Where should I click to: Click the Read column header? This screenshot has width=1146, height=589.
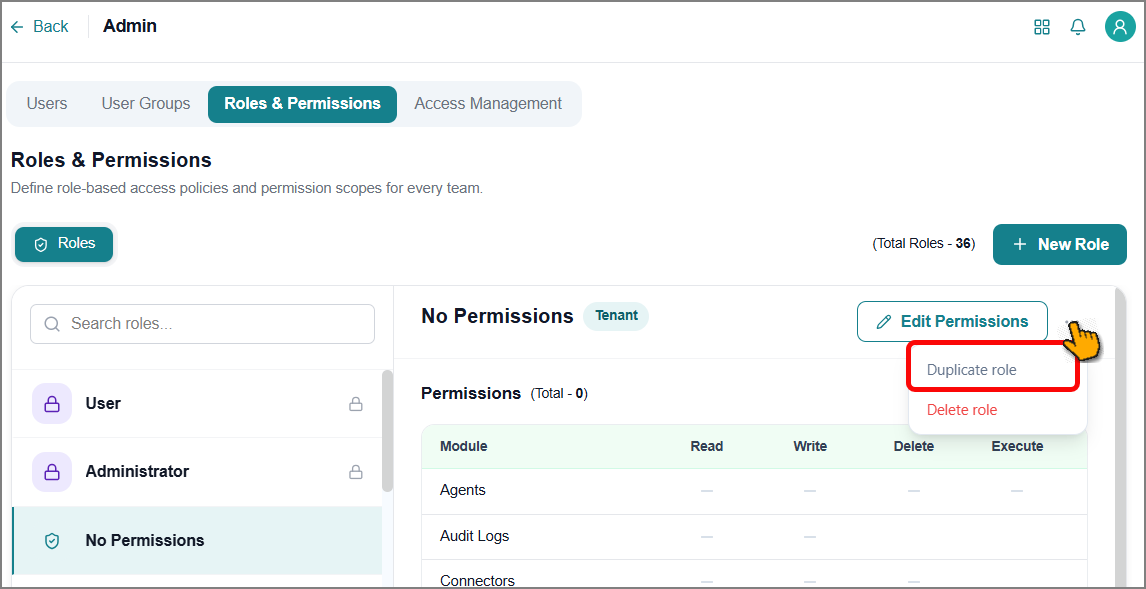click(x=707, y=446)
